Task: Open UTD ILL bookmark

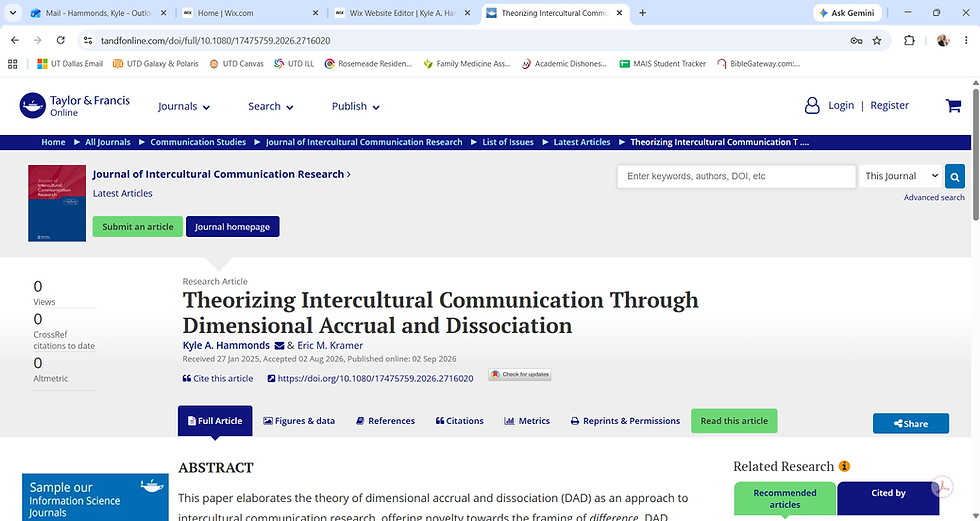Action: (294, 64)
